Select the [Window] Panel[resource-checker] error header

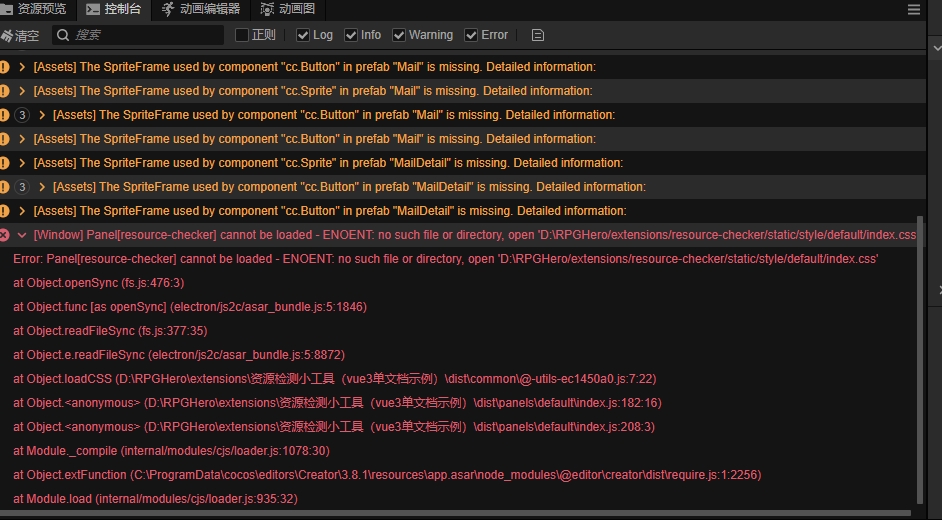click(x=475, y=235)
